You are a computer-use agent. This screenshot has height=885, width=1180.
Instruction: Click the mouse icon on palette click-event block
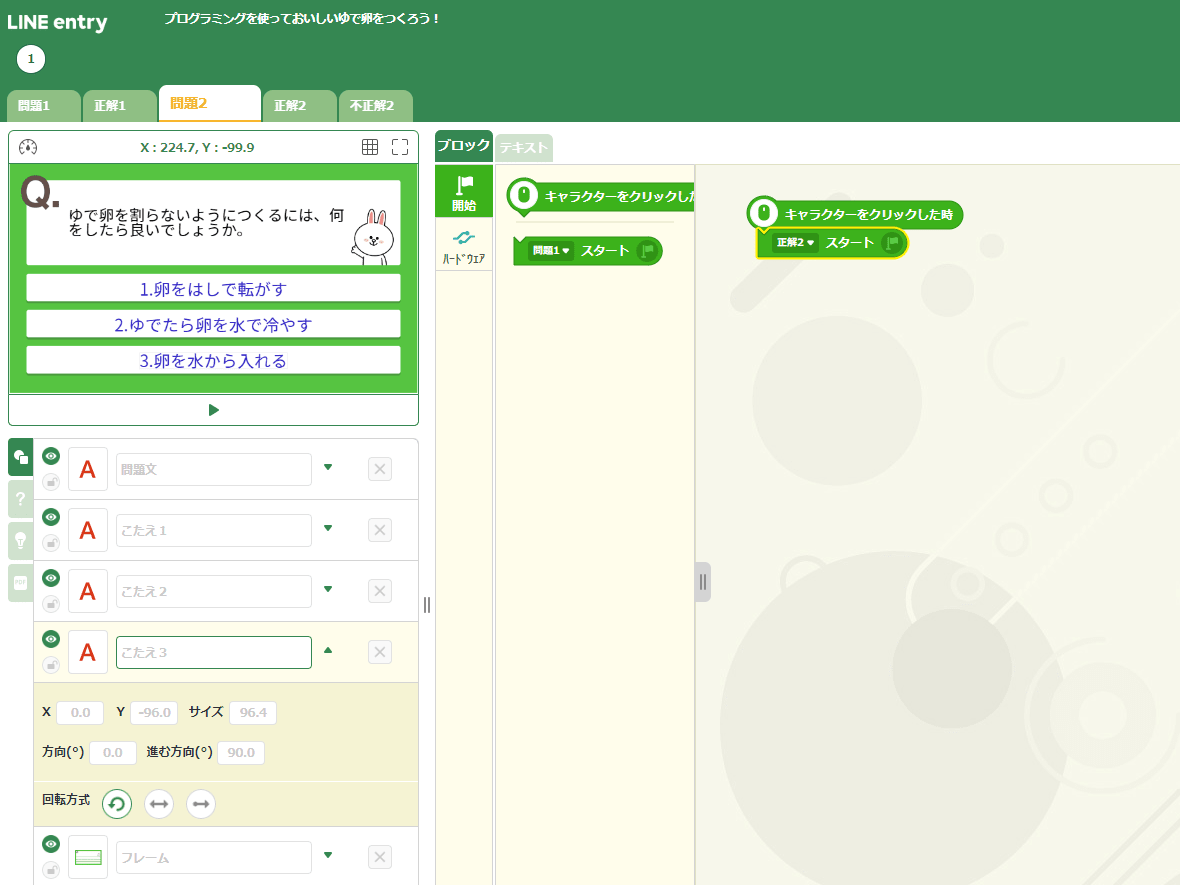click(x=524, y=196)
